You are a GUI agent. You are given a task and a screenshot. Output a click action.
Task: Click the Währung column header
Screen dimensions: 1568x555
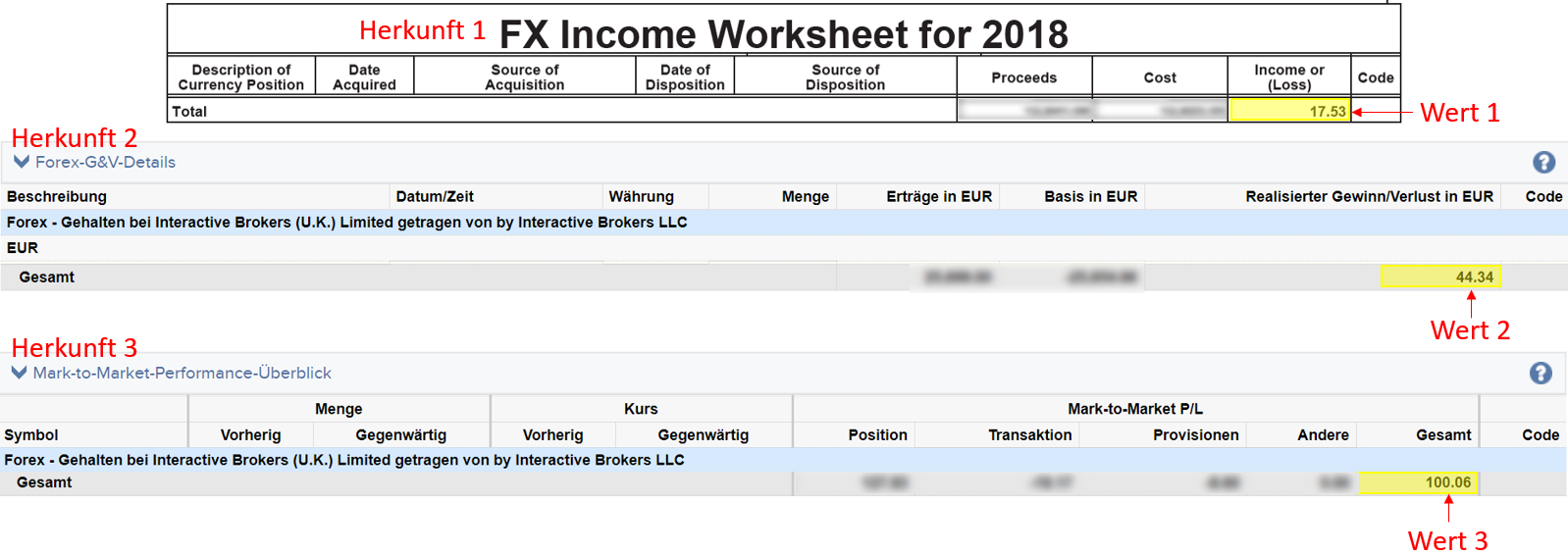click(641, 197)
